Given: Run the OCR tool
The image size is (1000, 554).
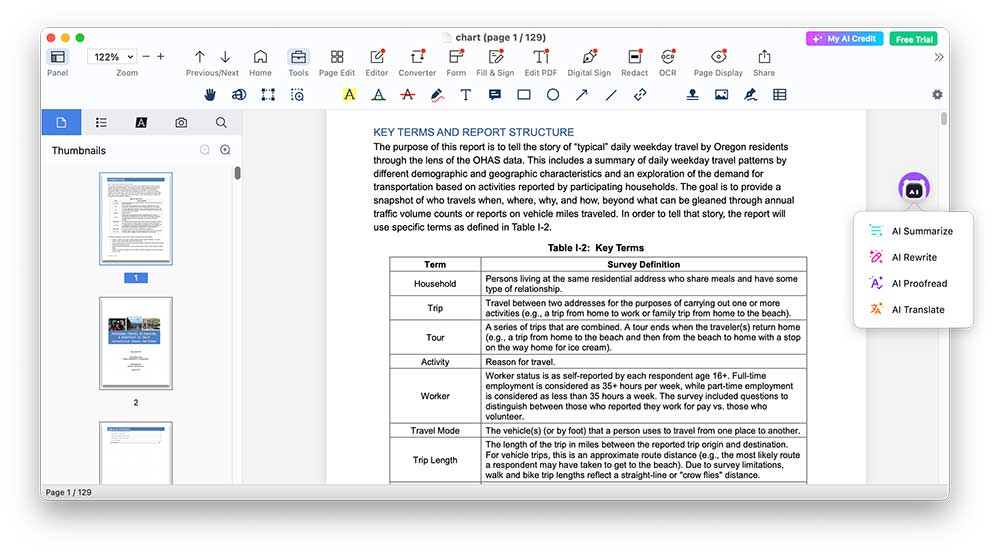Looking at the screenshot, I should [668, 62].
